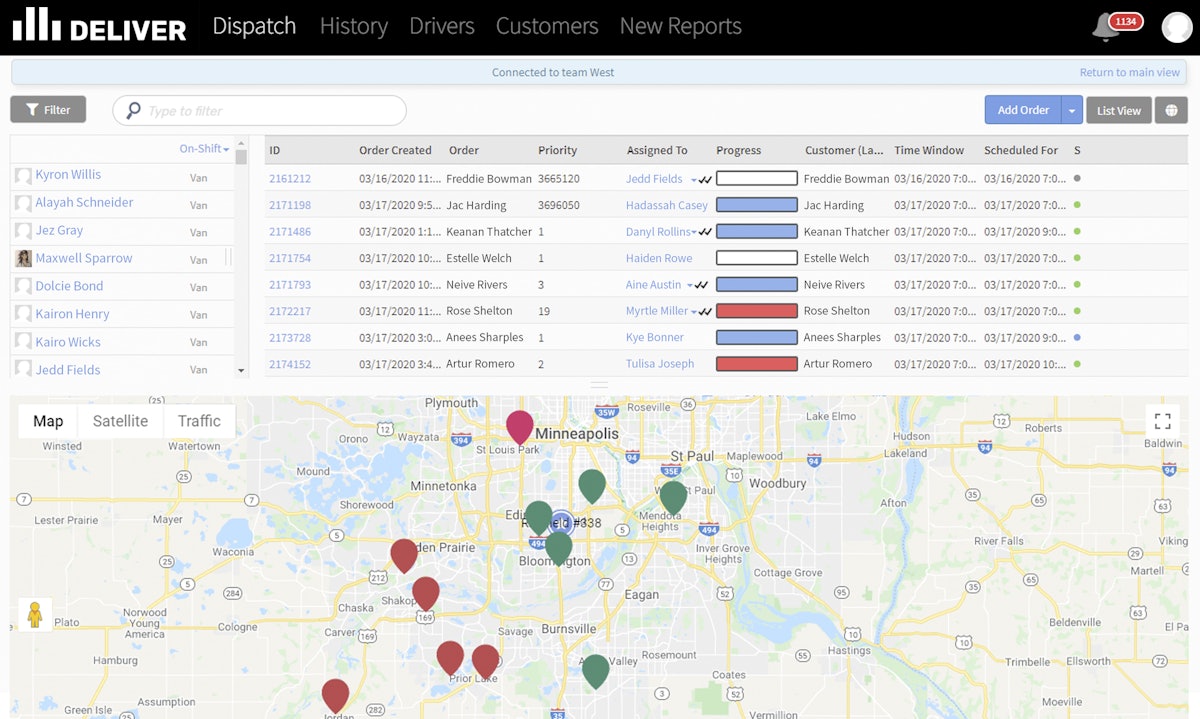Expand the Add Order dropdown arrow
Image resolution: width=1200 pixels, height=719 pixels.
pos(1071,110)
